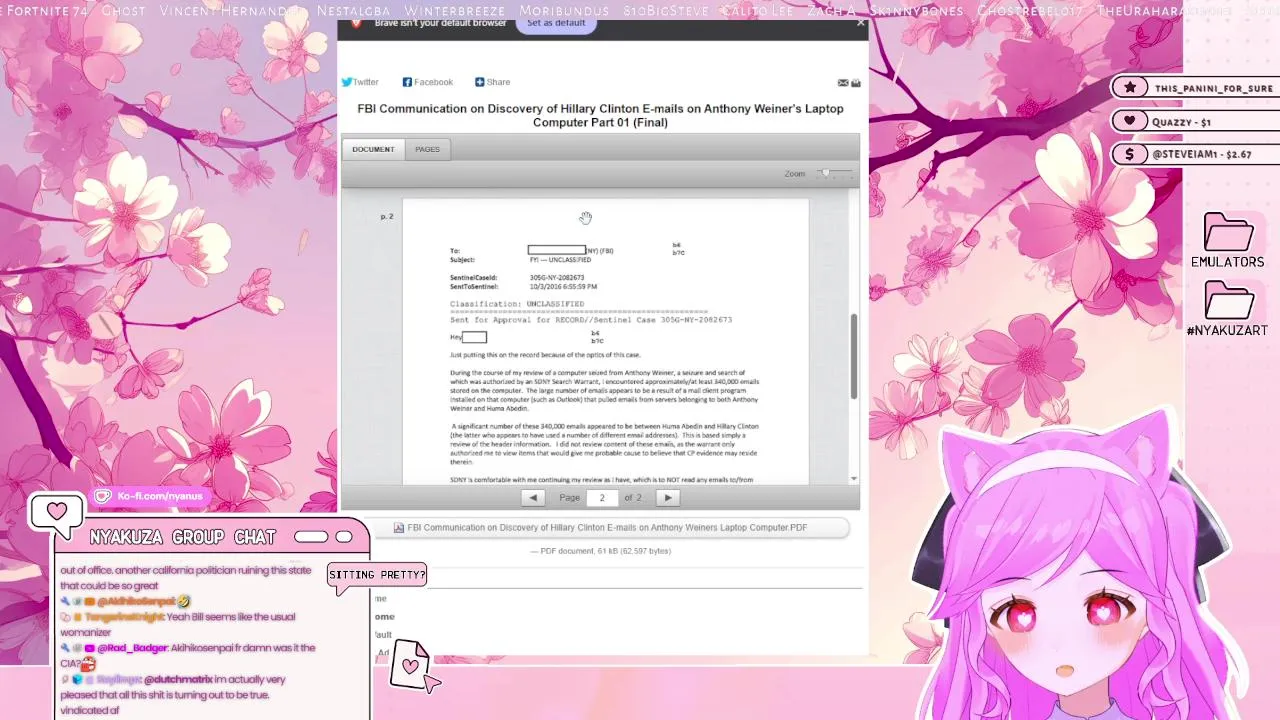Close the Brave default browser notification

(x=861, y=22)
